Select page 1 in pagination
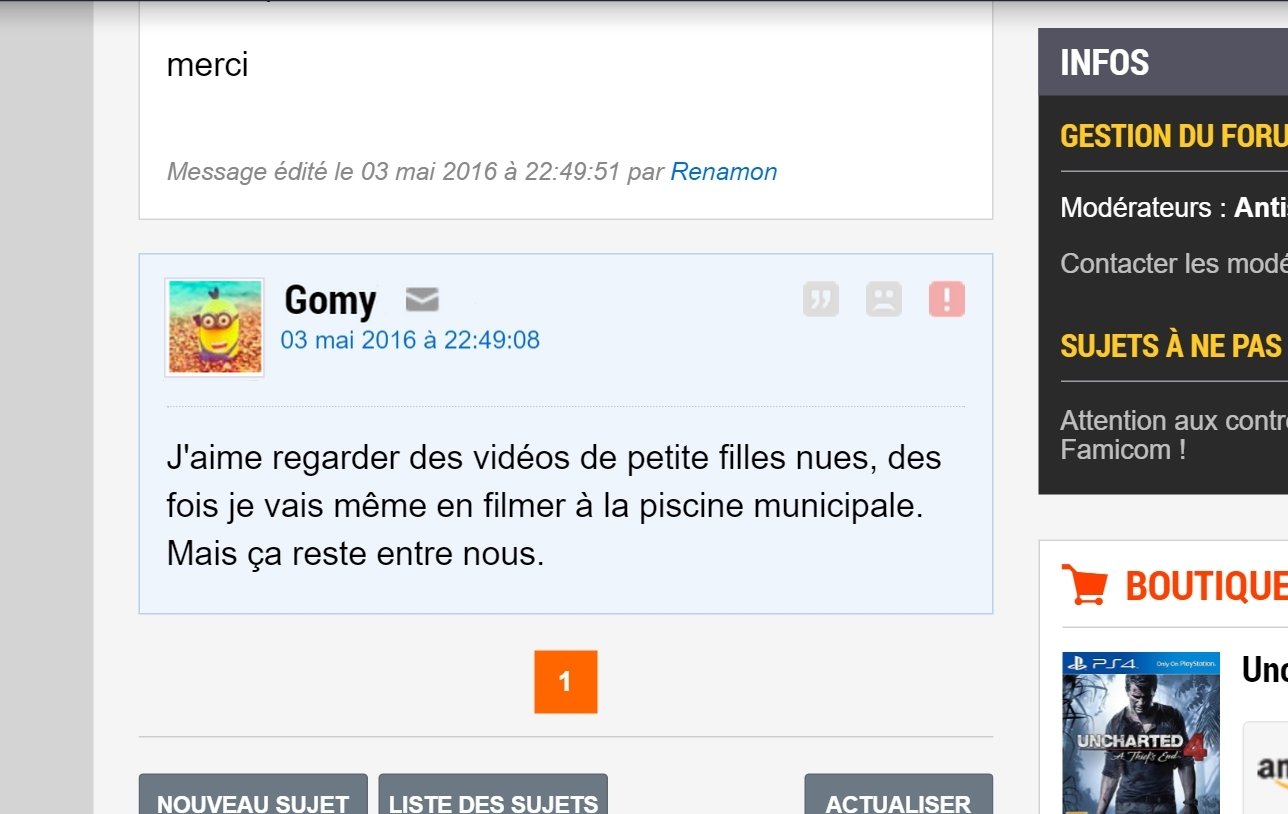Image resolution: width=1288 pixels, height=814 pixels. (x=566, y=682)
